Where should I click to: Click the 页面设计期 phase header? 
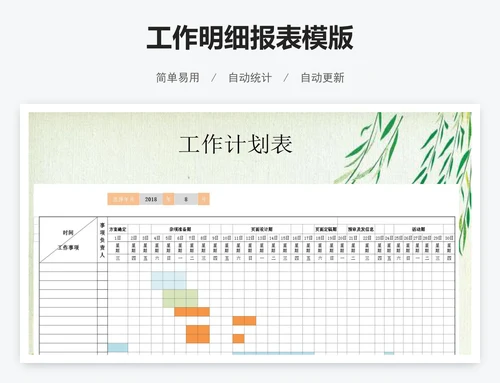(262, 229)
